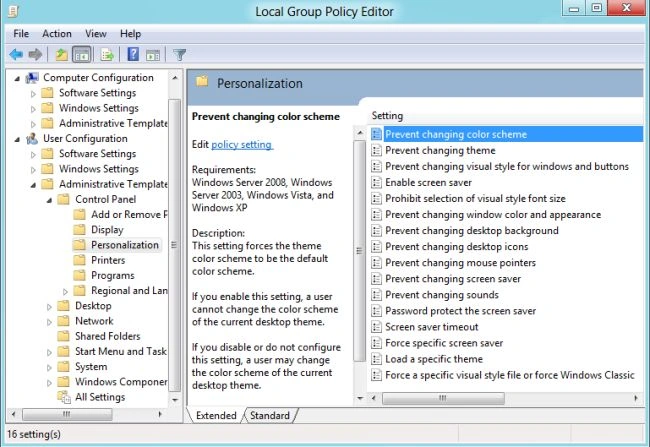Click the Back arrow toolbar icon
Image resolution: width=650 pixels, height=447 pixels.
(16, 54)
